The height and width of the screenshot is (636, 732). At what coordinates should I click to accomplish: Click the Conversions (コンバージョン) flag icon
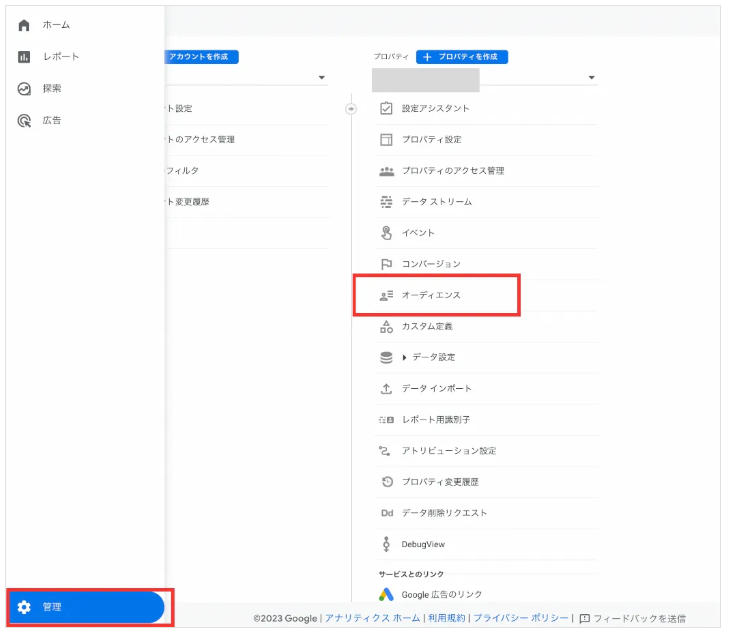pyautogui.click(x=386, y=264)
